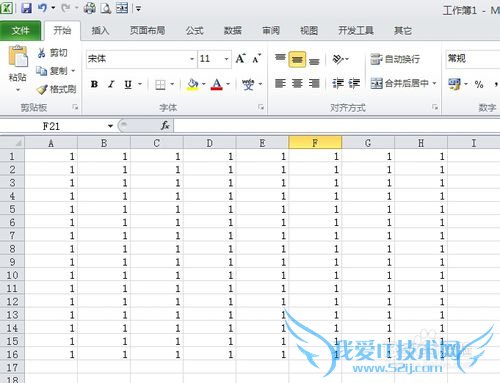Open the borders dropdown arrow
Screen dimensions: 500x383
tap(172, 84)
